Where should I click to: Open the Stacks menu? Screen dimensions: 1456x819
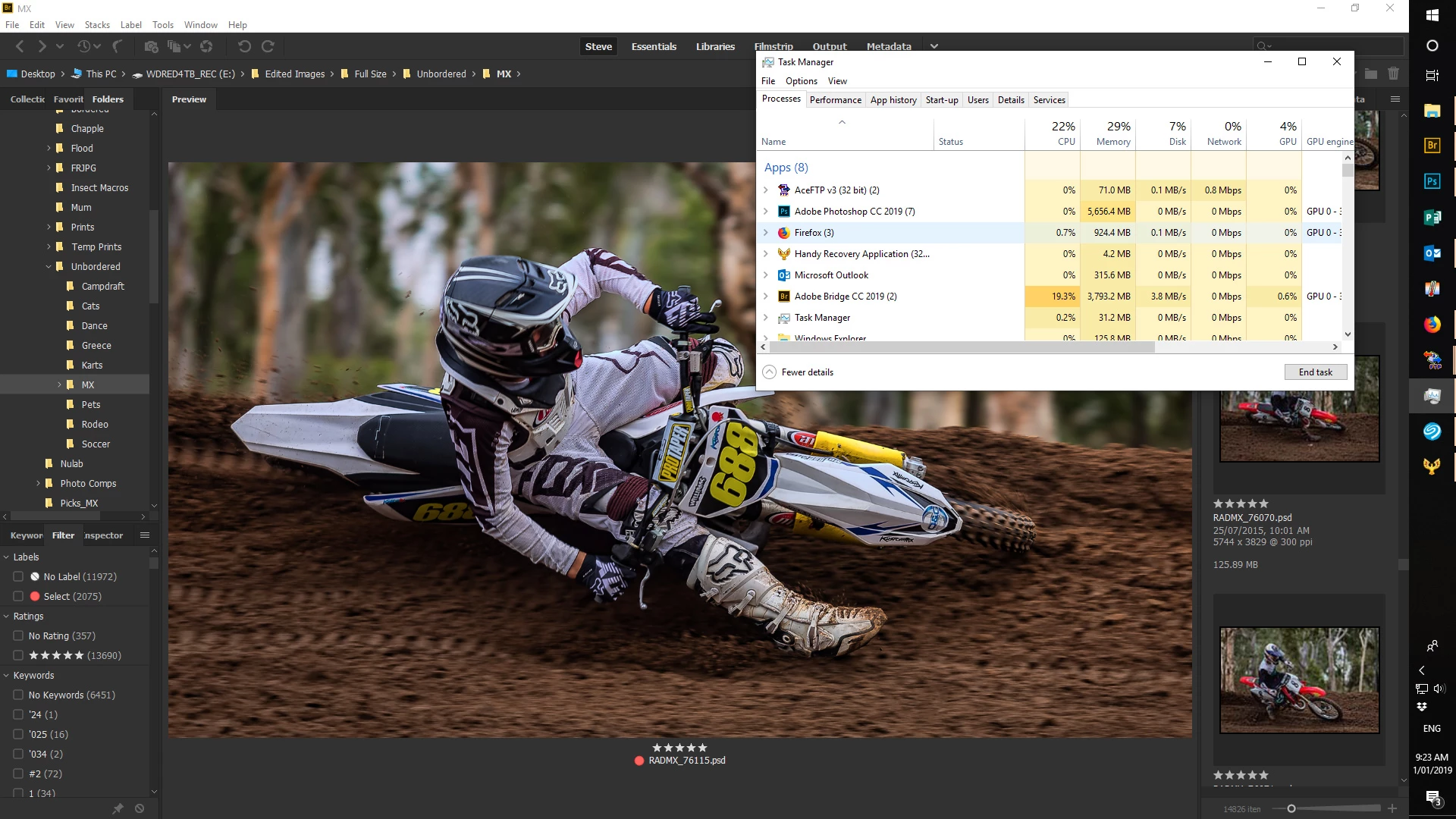[97, 25]
